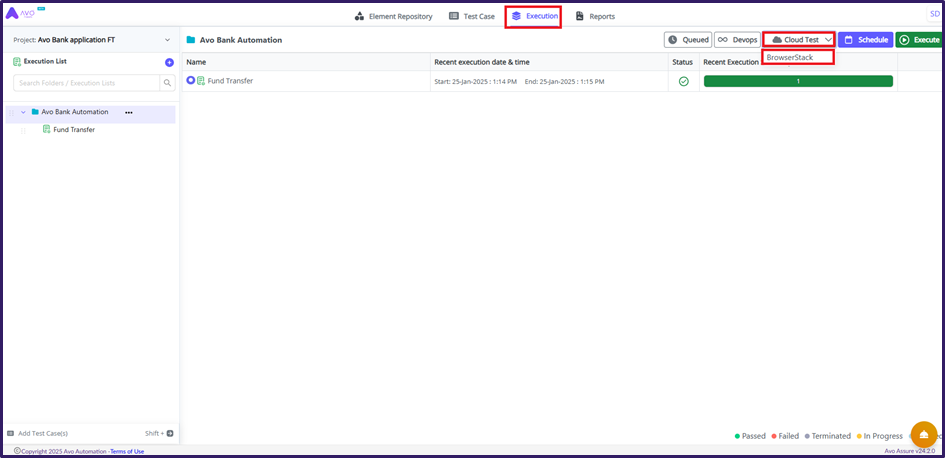Select the radio button beside Fund Transfer row

point(191,80)
